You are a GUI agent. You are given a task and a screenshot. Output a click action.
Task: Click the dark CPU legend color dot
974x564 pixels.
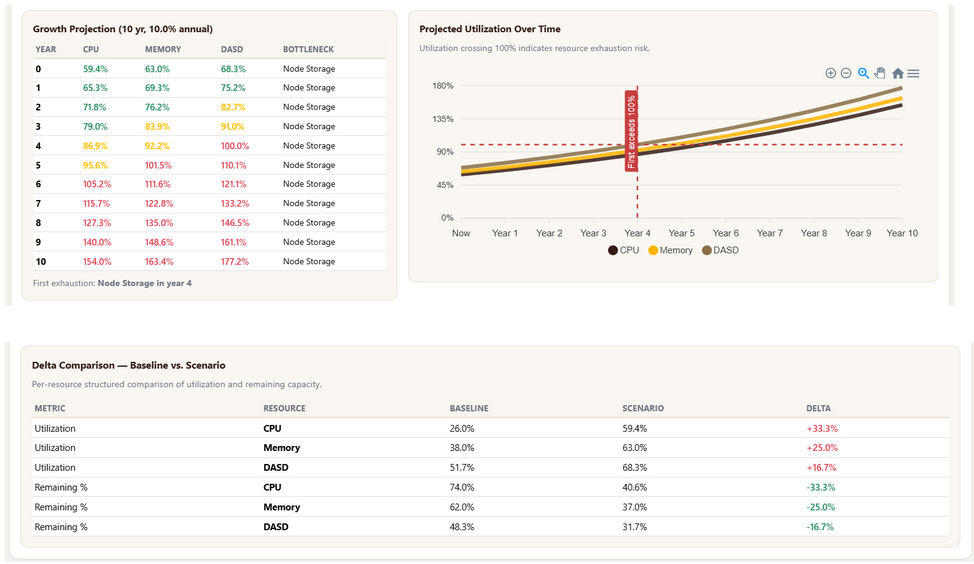pos(612,250)
